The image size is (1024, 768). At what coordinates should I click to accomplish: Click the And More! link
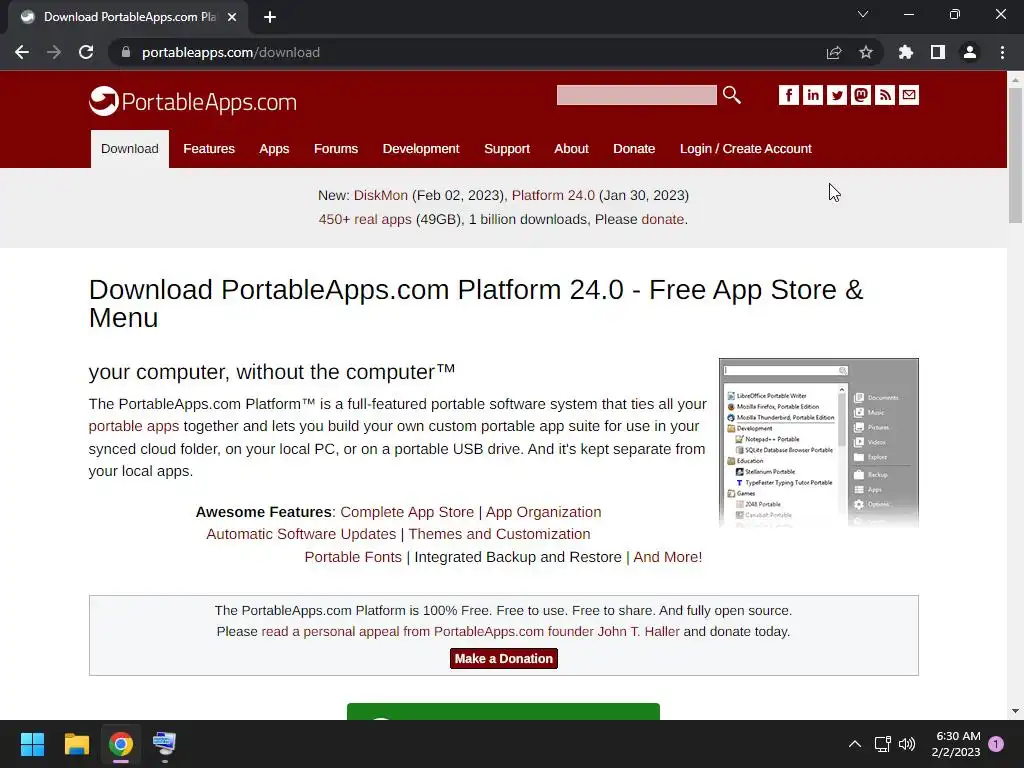667,557
